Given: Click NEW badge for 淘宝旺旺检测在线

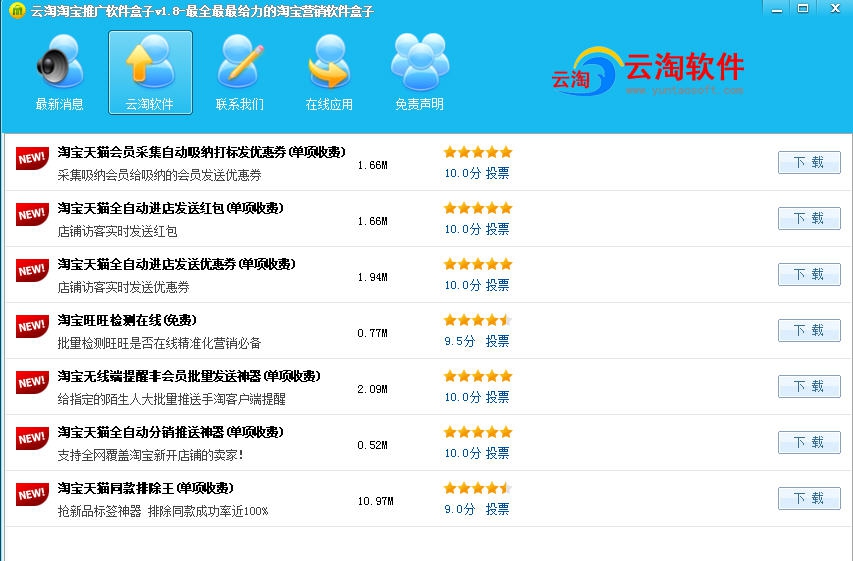Looking at the screenshot, I should [x=32, y=326].
